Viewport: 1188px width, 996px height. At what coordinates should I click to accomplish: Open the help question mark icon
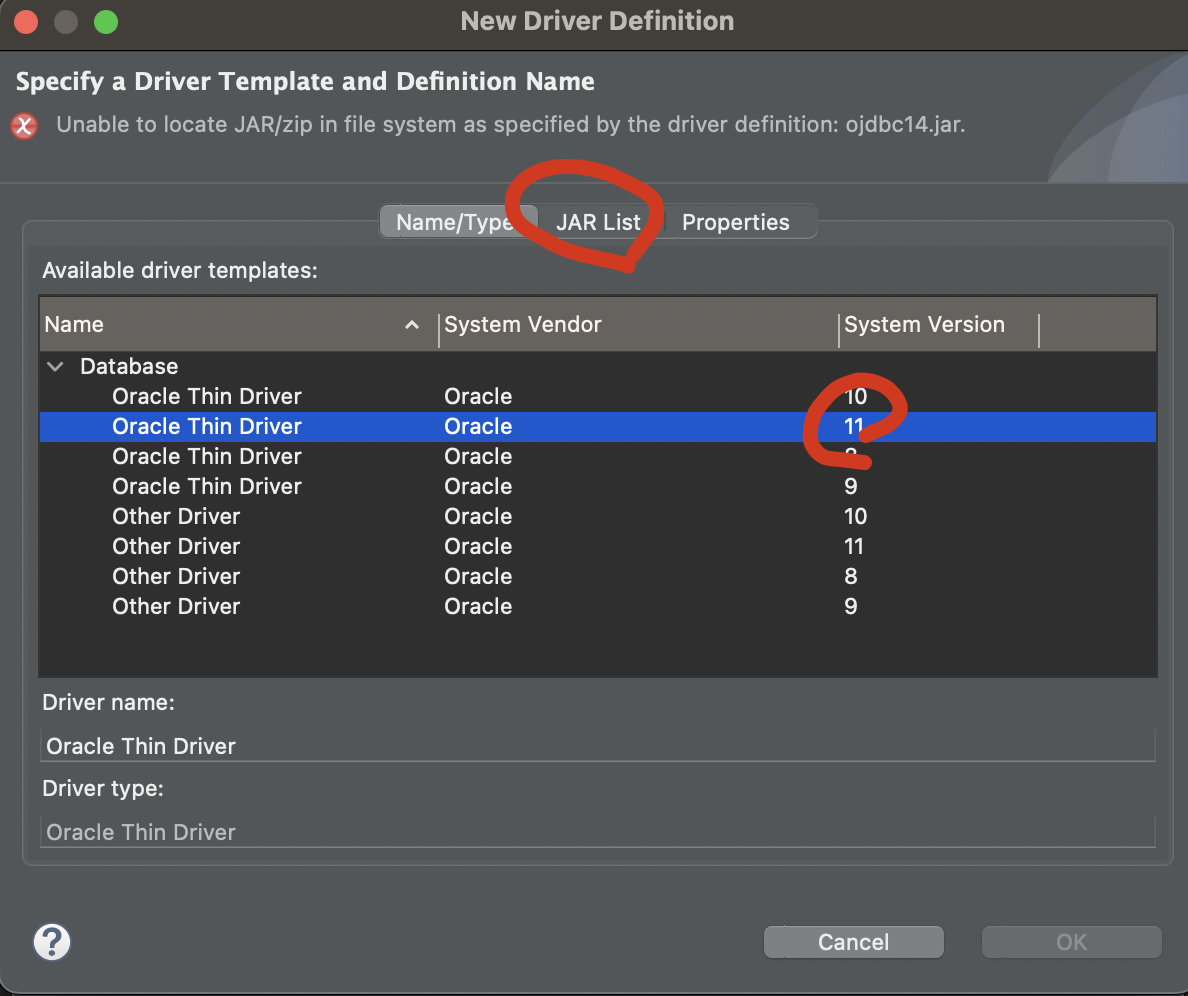click(x=52, y=941)
